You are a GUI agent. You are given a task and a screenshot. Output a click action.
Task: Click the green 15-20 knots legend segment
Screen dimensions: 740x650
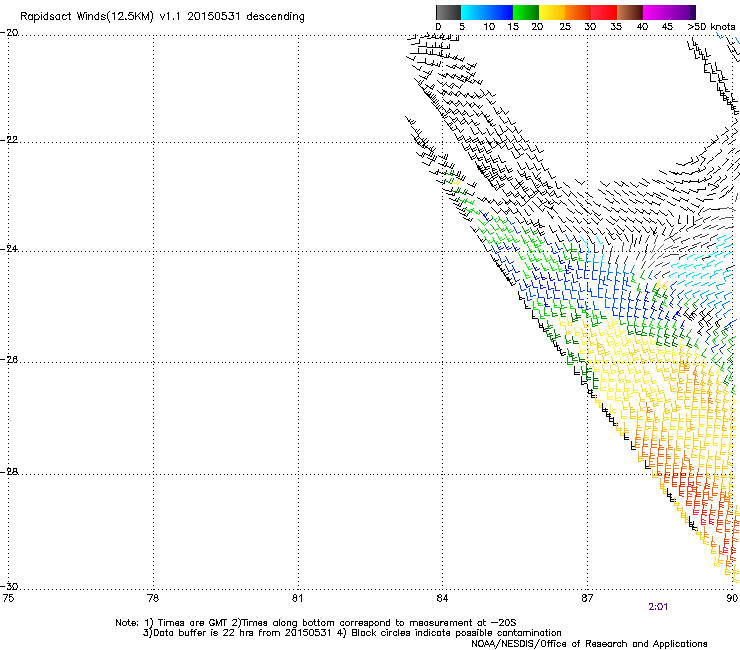[x=526, y=12]
